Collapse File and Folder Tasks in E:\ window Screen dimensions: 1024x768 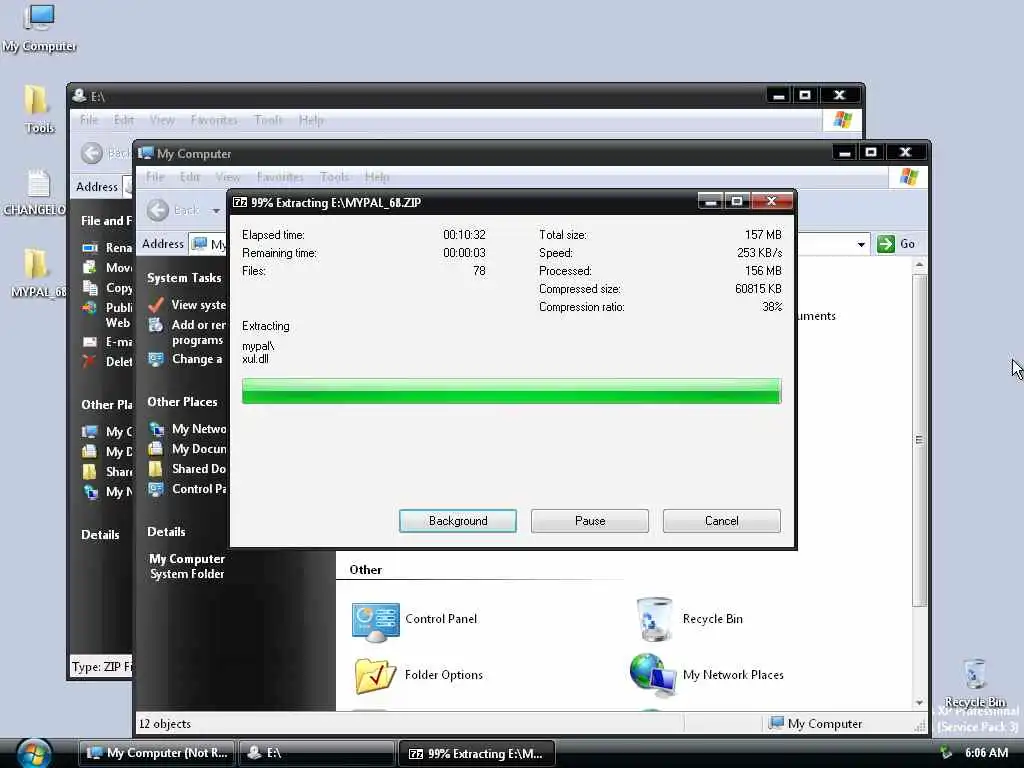106,221
